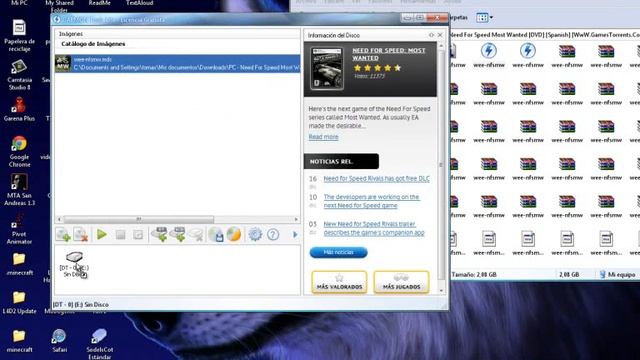Open Papelera de reciclaje desktop icon
This screenshot has height=360, width=640.
pos(19,36)
